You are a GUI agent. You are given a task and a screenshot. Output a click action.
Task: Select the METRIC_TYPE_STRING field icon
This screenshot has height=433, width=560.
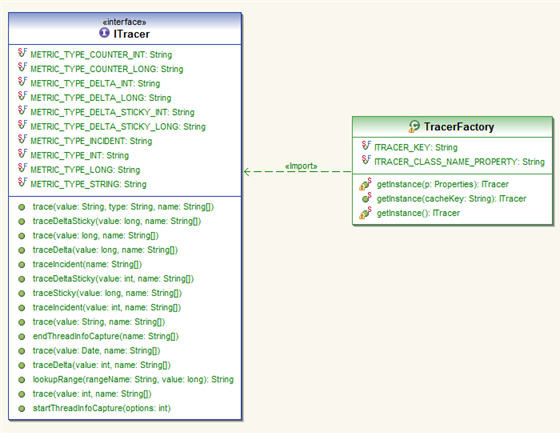coord(22,183)
